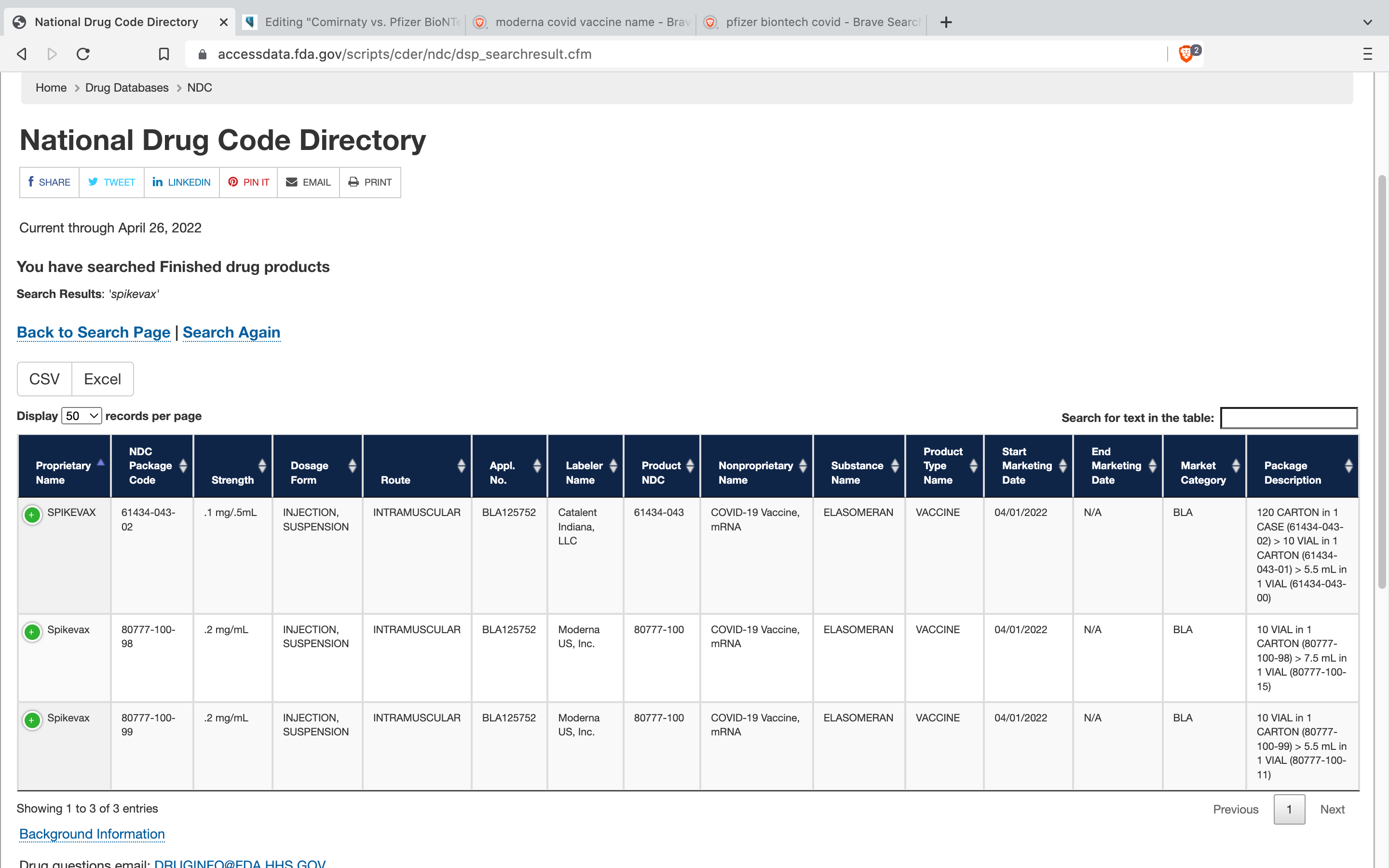The image size is (1389, 868).
Task: Click the Brave Shields lion icon
Action: point(1186,54)
